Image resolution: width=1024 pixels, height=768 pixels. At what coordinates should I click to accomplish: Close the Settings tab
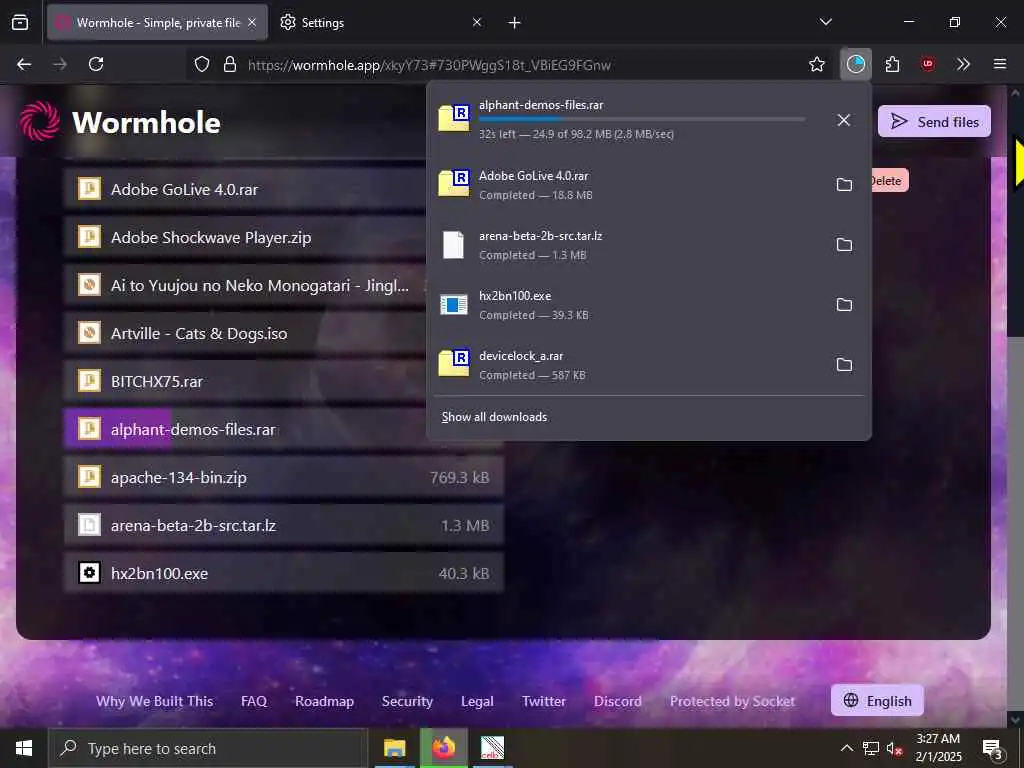click(477, 22)
